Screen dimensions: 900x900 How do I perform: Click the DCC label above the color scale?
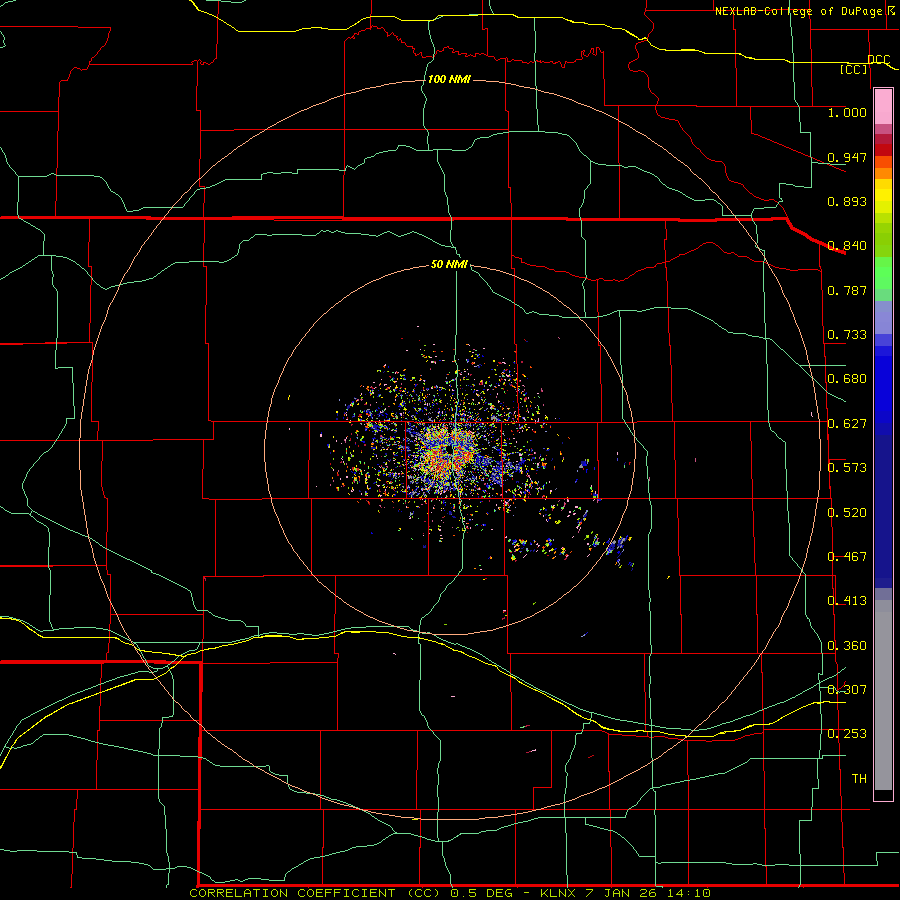879,60
